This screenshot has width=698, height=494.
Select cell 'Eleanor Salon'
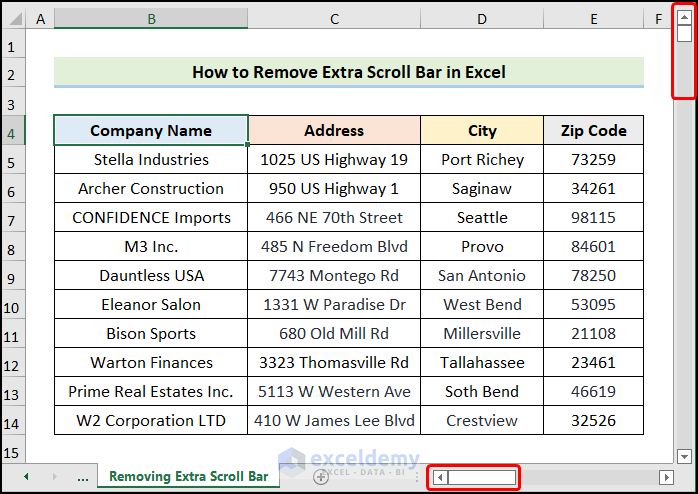tap(151, 304)
